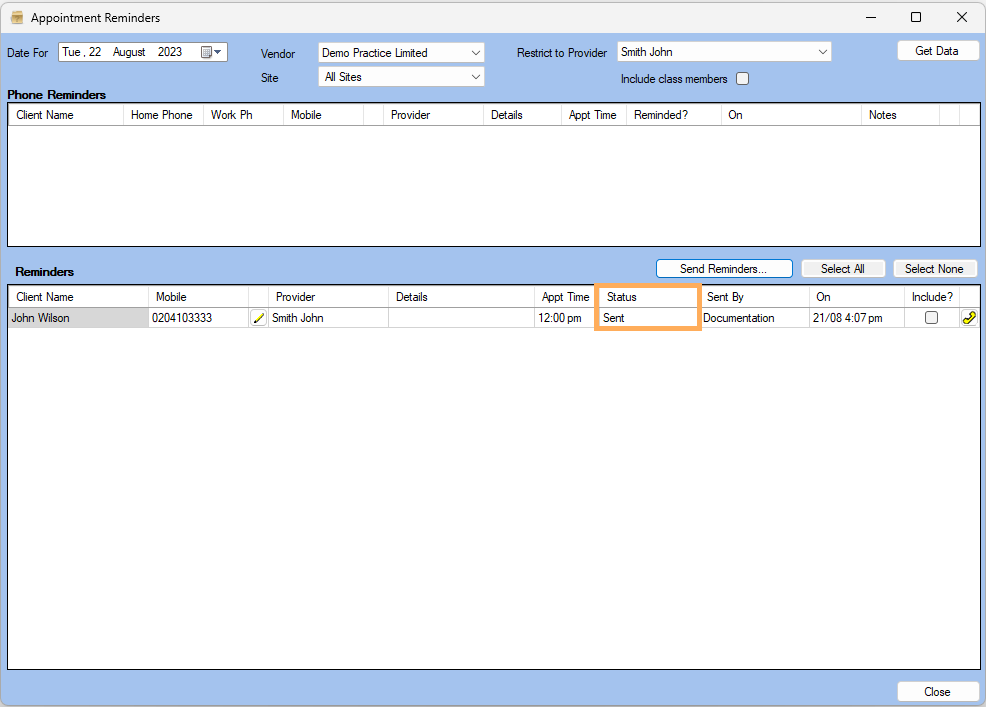Open the calendar picker in Date For field

coord(211,52)
